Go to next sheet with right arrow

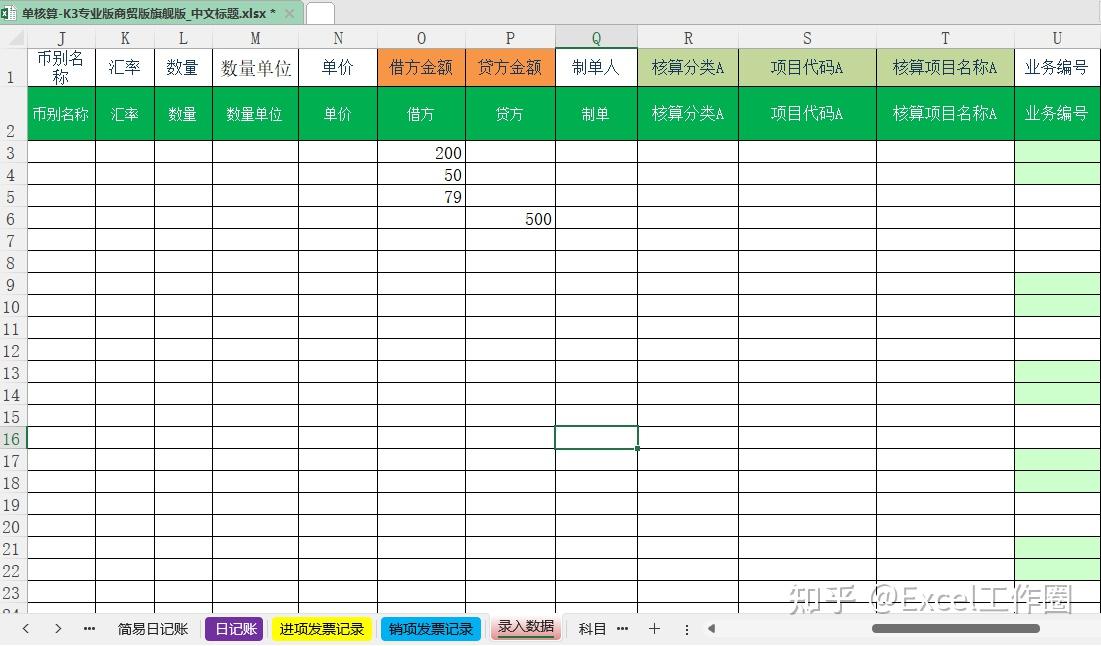pos(58,628)
